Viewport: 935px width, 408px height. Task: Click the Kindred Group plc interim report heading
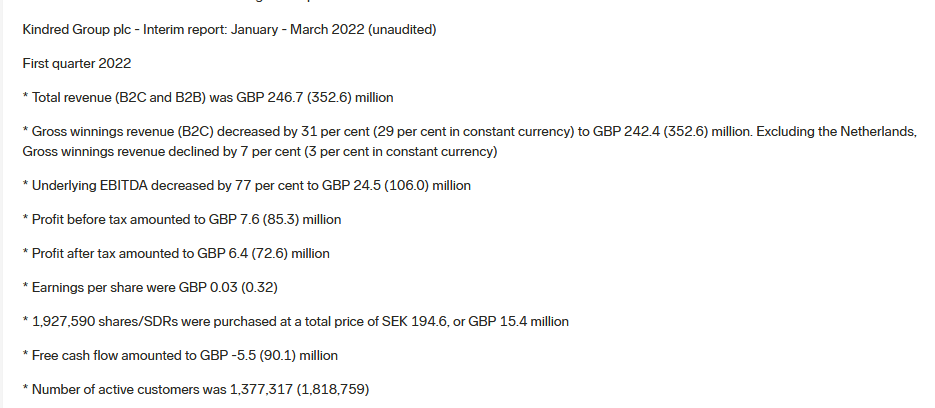[229, 30]
